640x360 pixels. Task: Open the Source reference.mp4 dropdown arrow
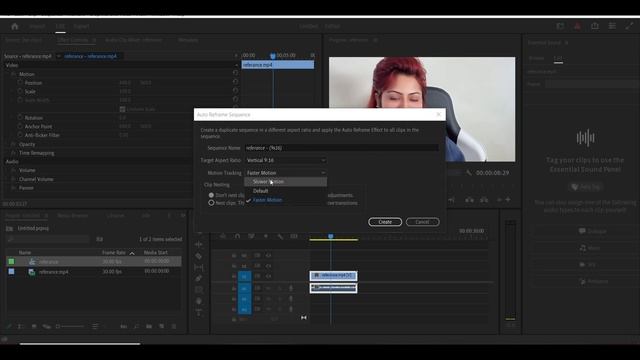coord(58,56)
